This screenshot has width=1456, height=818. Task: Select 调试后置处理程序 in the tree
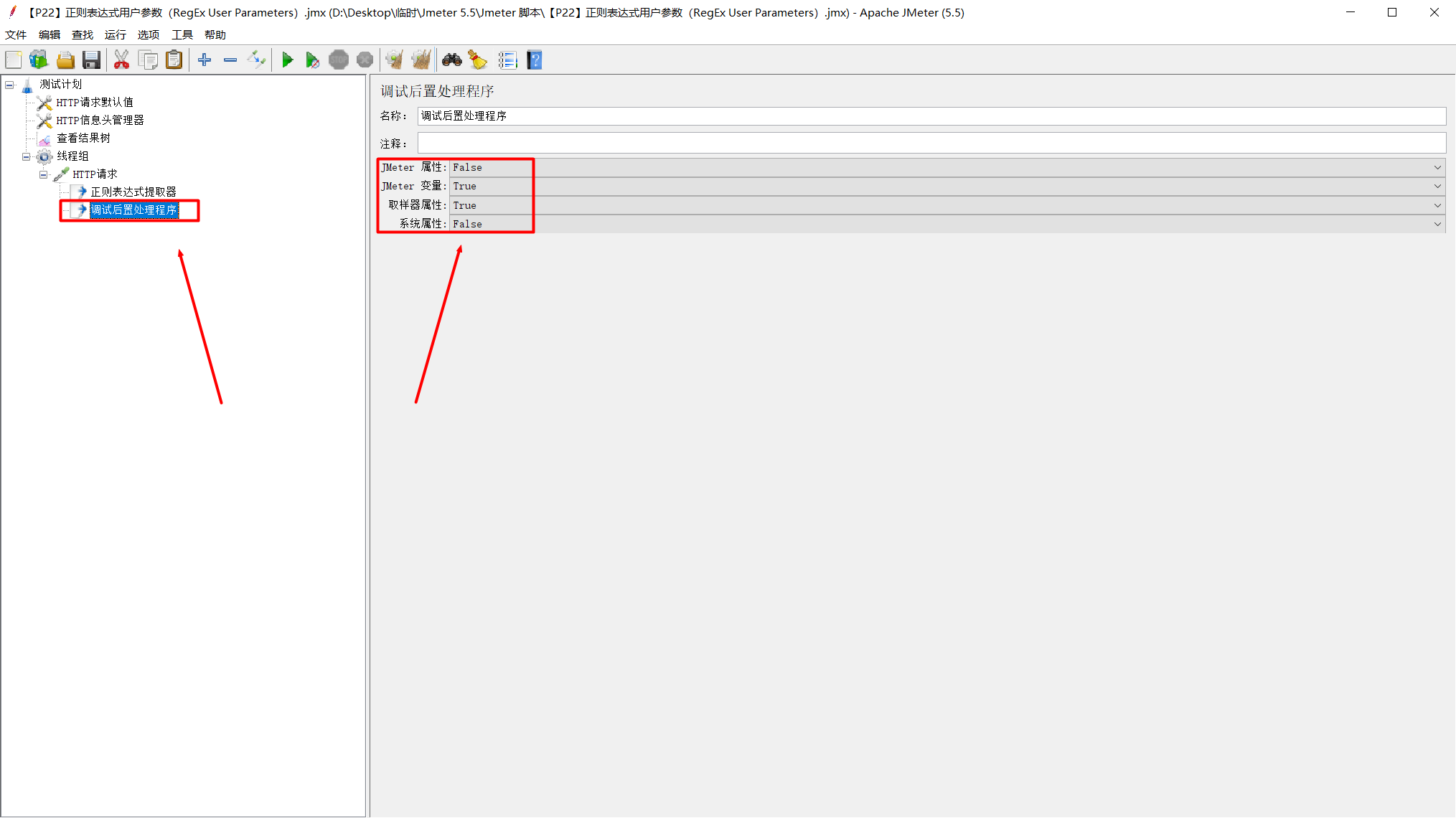click(x=133, y=210)
